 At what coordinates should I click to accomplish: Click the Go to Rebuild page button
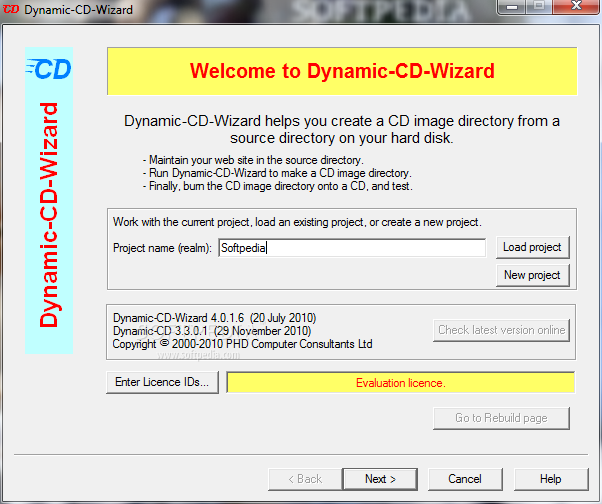[x=501, y=418]
